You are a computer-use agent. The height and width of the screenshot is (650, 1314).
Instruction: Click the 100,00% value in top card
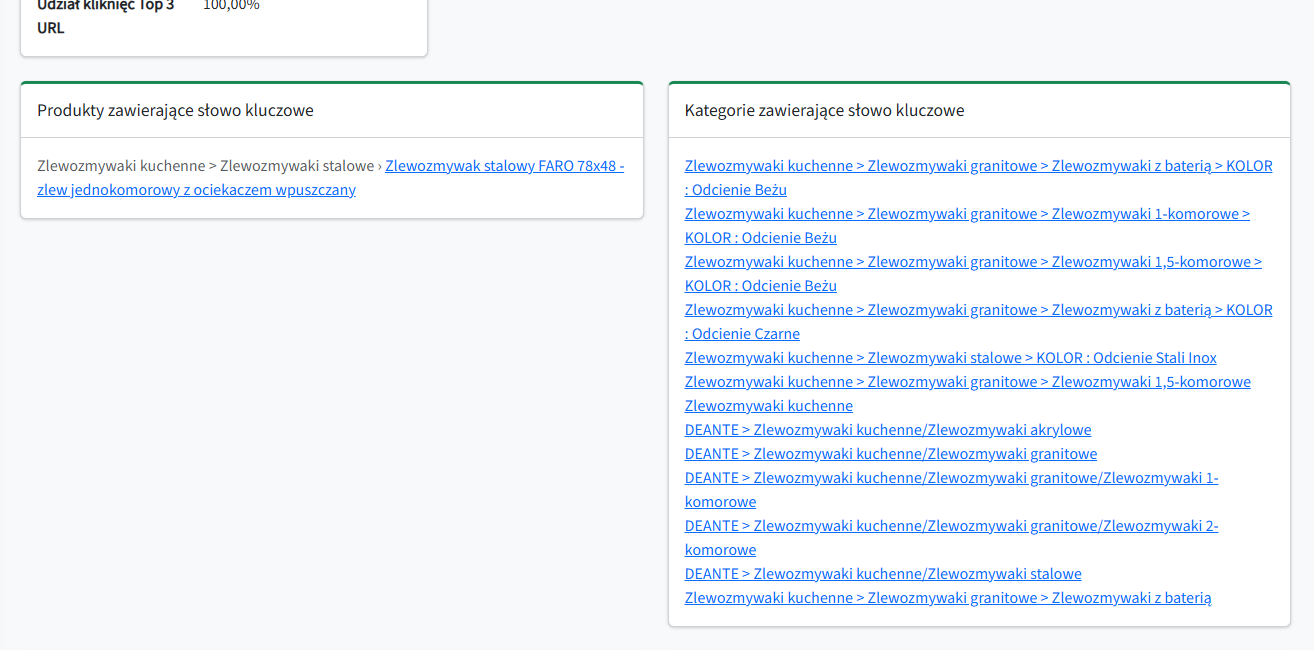(231, 5)
